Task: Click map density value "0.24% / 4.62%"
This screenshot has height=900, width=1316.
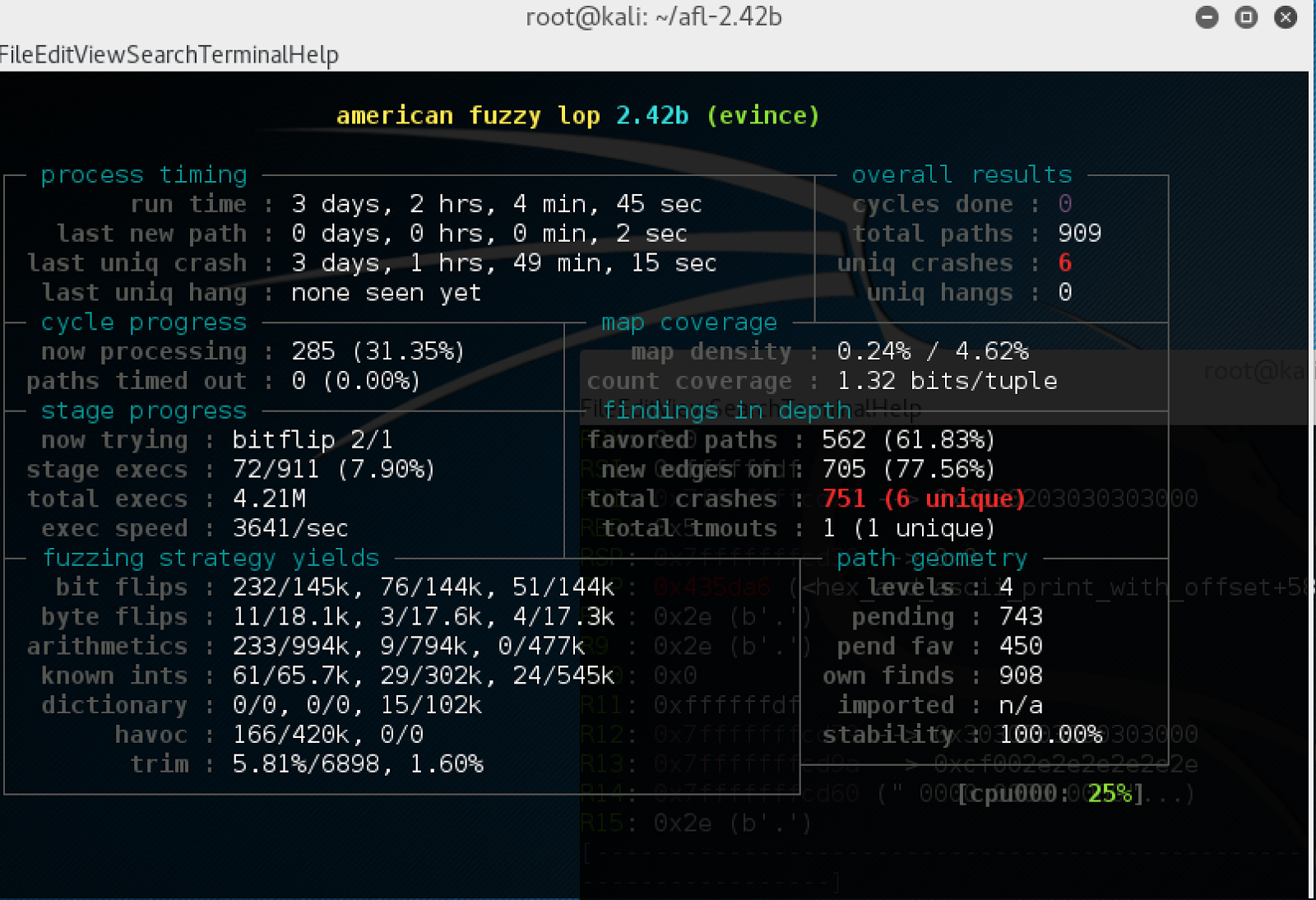Action: point(934,351)
